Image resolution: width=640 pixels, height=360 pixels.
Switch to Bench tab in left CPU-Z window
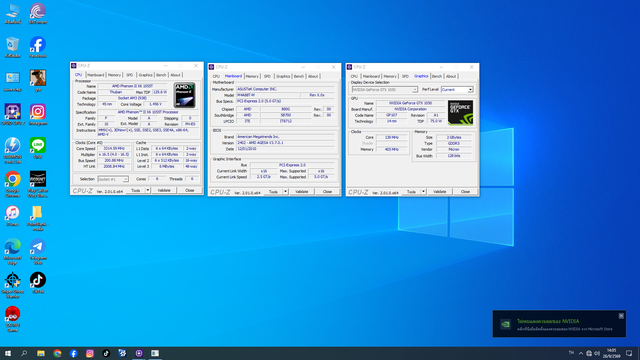click(x=161, y=75)
